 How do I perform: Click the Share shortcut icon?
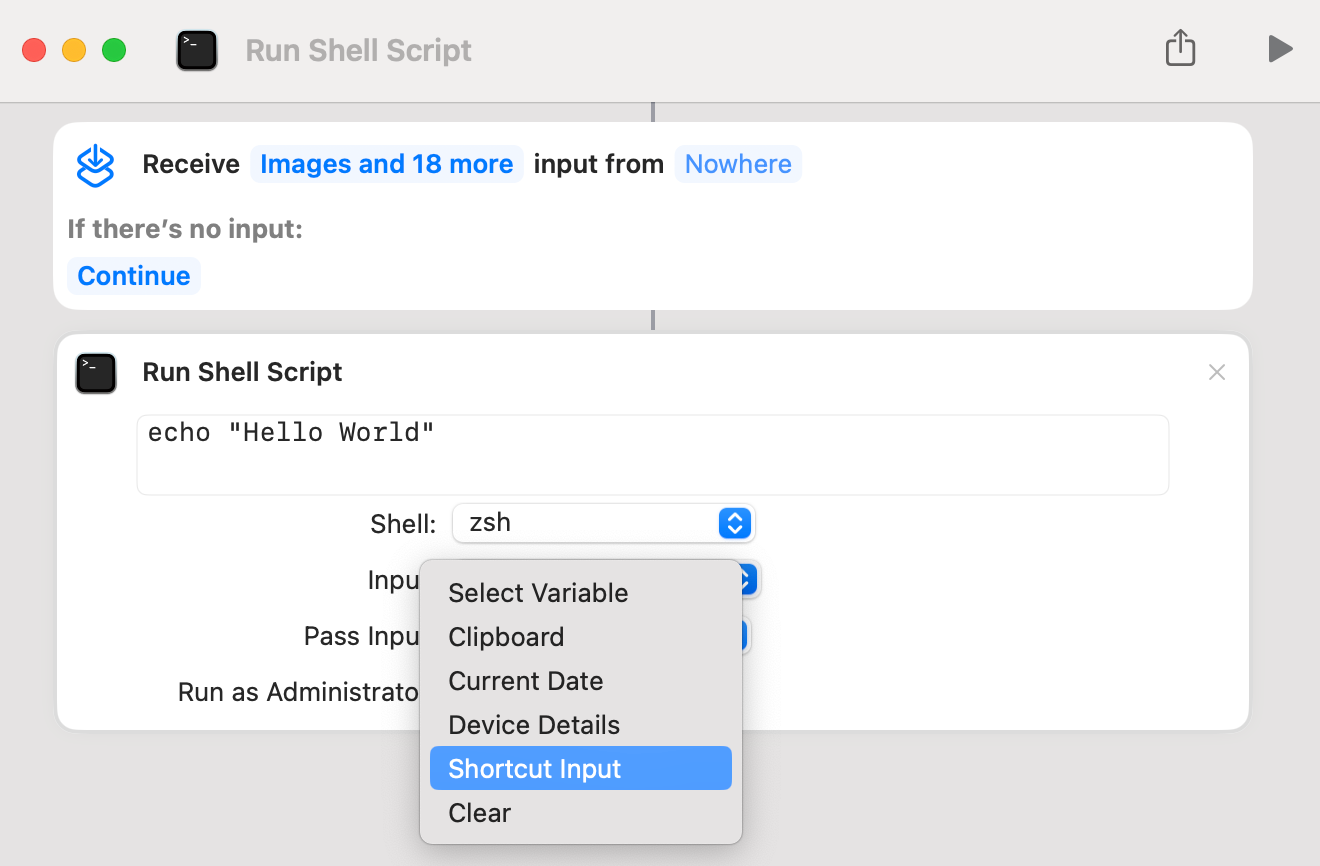1180,48
